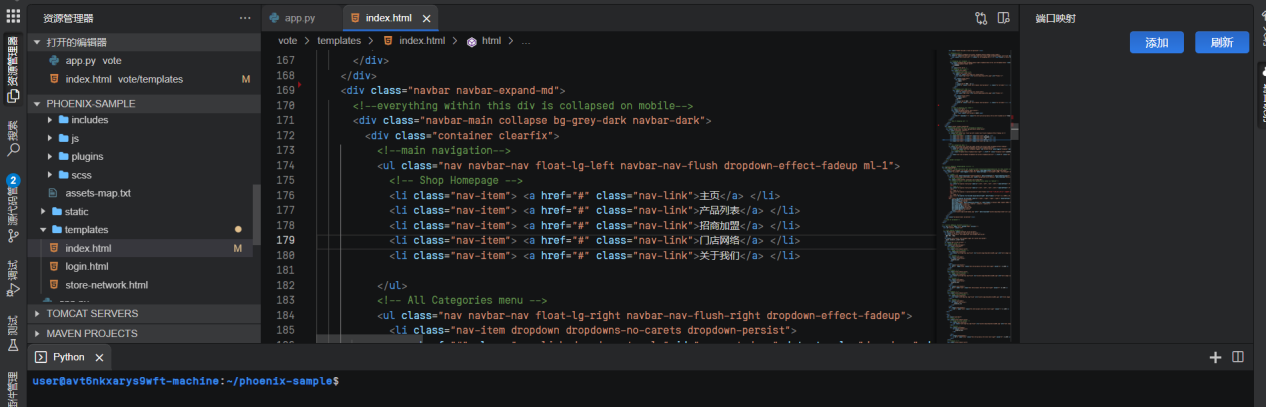1266x407 pixels.
Task: Expand the MAVEN PROJECTS section
Action: (38, 333)
